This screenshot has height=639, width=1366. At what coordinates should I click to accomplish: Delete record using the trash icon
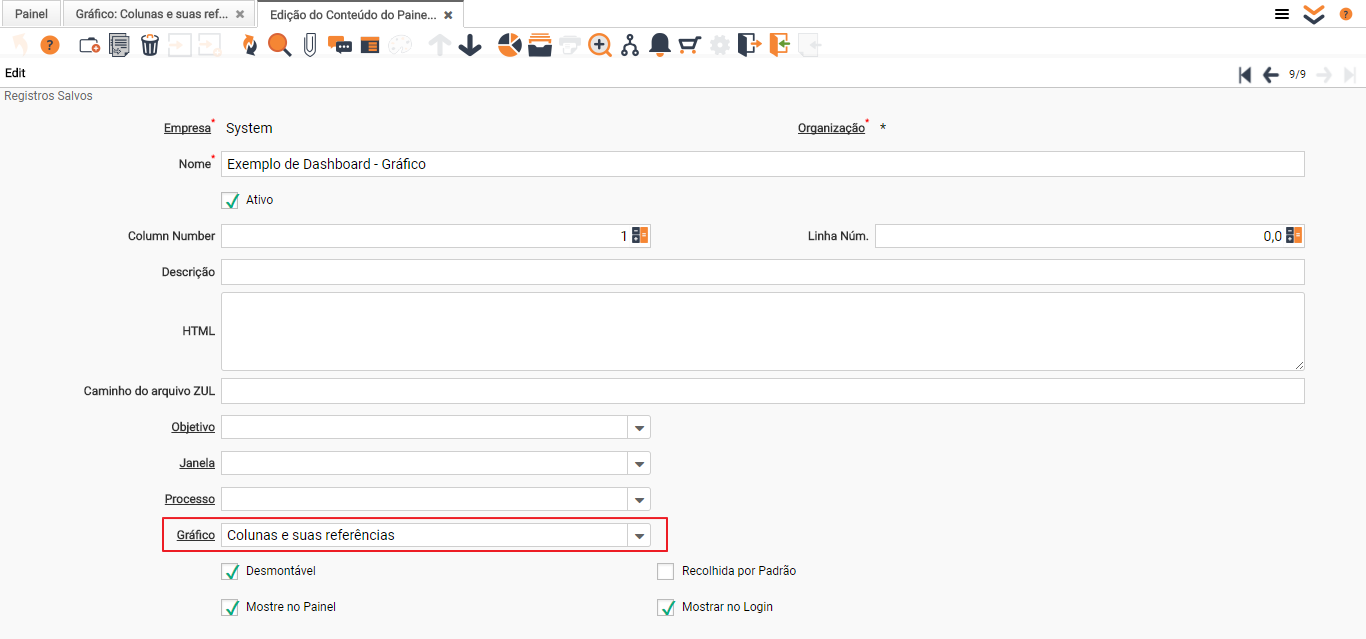(x=150, y=45)
